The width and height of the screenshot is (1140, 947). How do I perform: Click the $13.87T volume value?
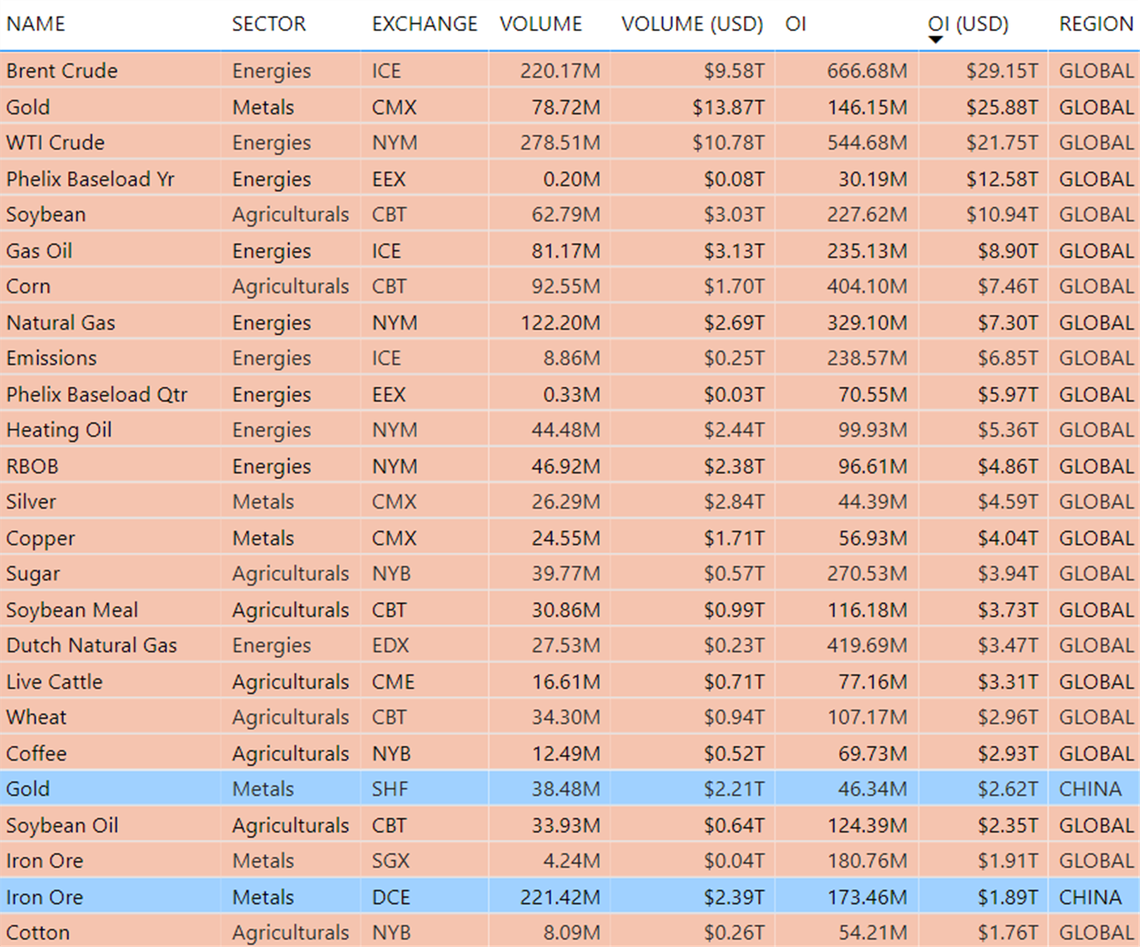coord(728,107)
